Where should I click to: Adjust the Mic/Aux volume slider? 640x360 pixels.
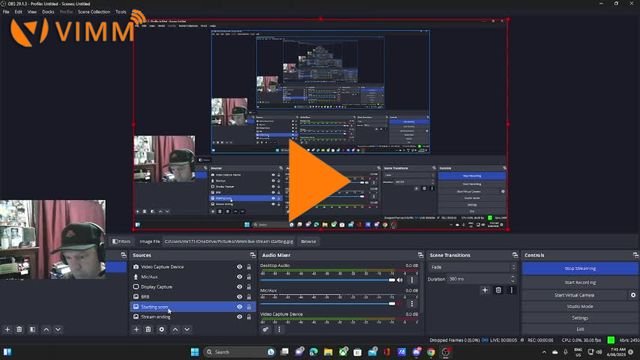click(328, 304)
